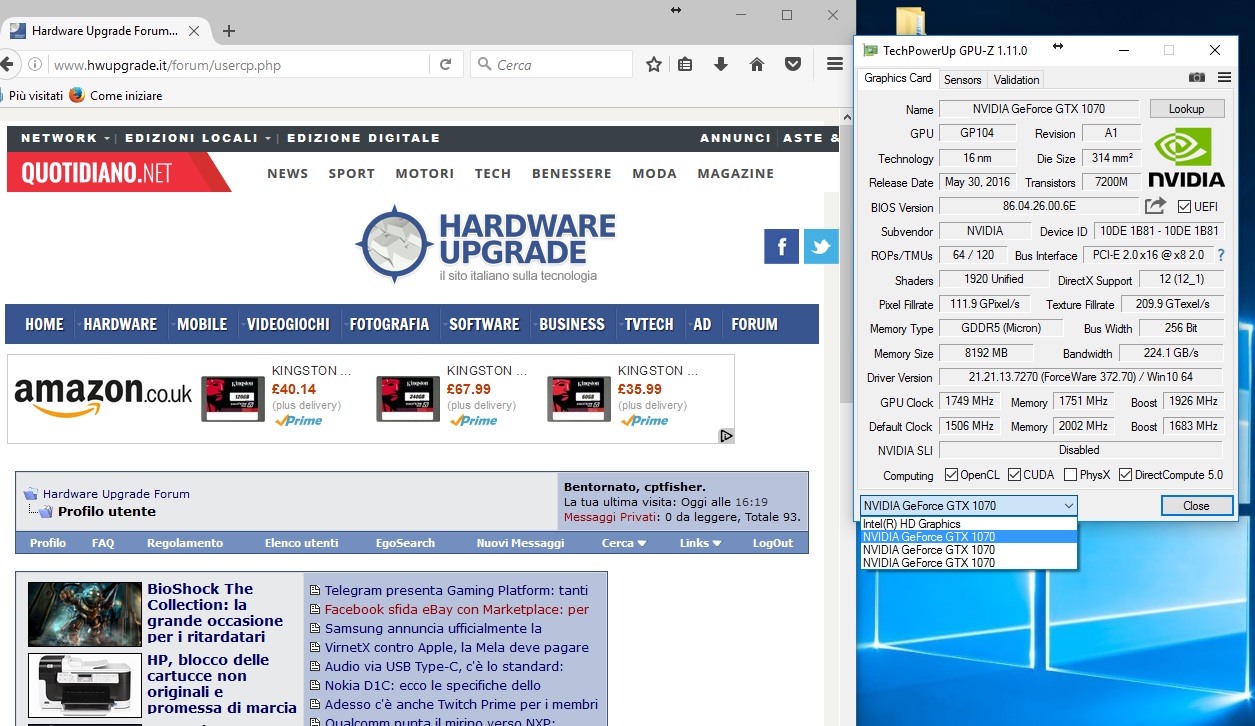The width and height of the screenshot is (1255, 726).
Task: Click the Kingston £40.14 SSD ad item
Action: click(276, 397)
